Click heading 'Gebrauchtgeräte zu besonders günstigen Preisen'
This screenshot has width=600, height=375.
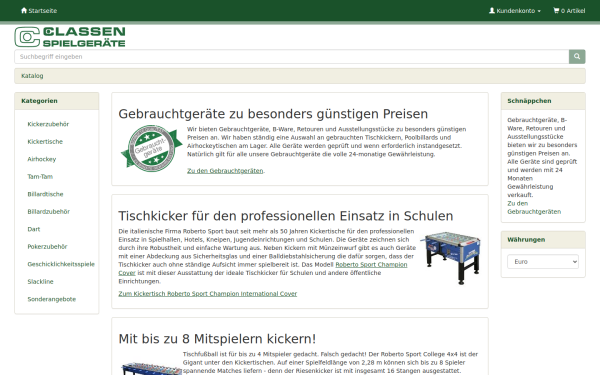273,114
